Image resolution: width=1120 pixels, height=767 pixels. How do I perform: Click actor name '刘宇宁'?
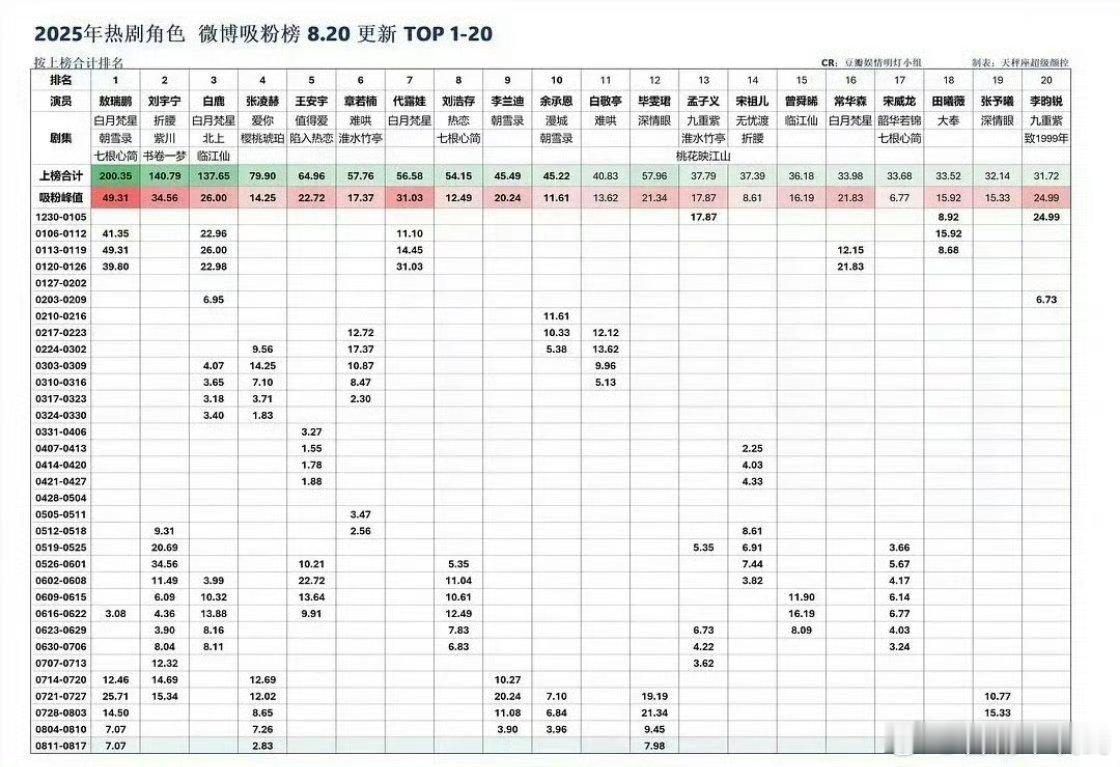(x=164, y=101)
